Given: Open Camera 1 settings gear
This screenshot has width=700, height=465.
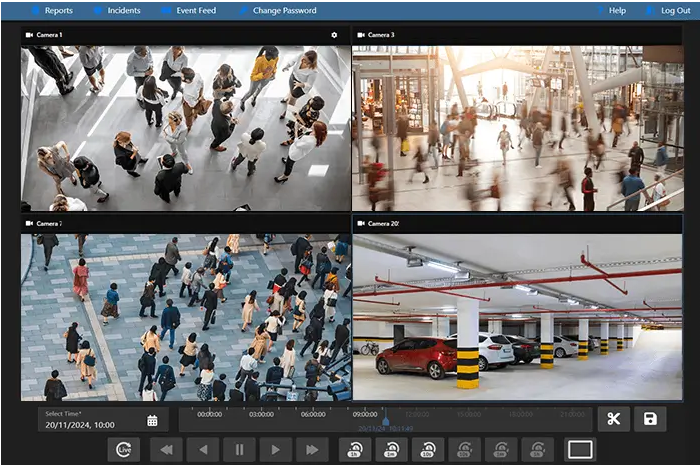Looking at the screenshot, I should pyautogui.click(x=334, y=35).
